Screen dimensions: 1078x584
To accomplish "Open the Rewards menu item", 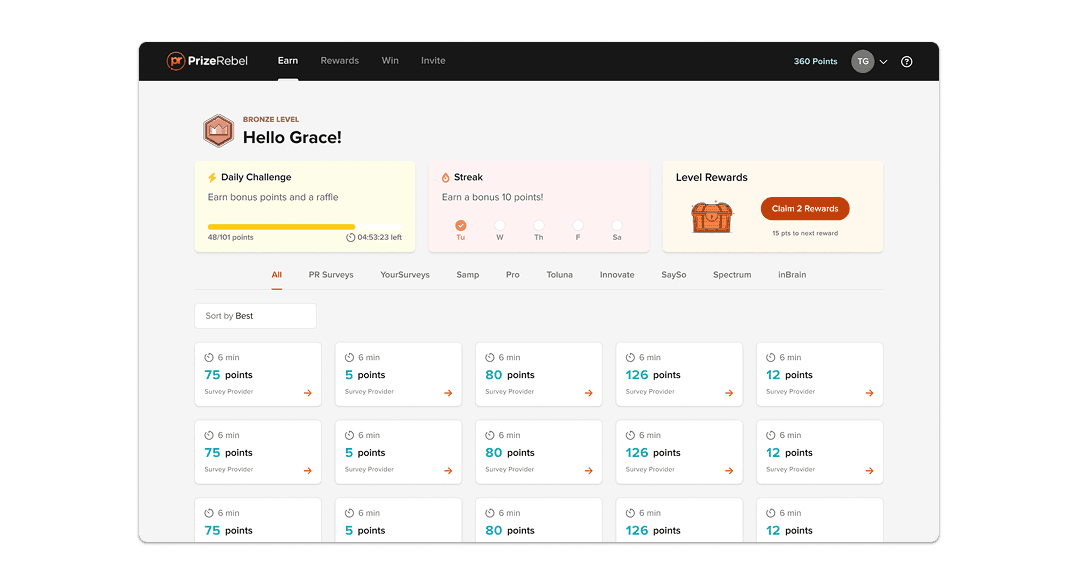I will [x=340, y=61].
